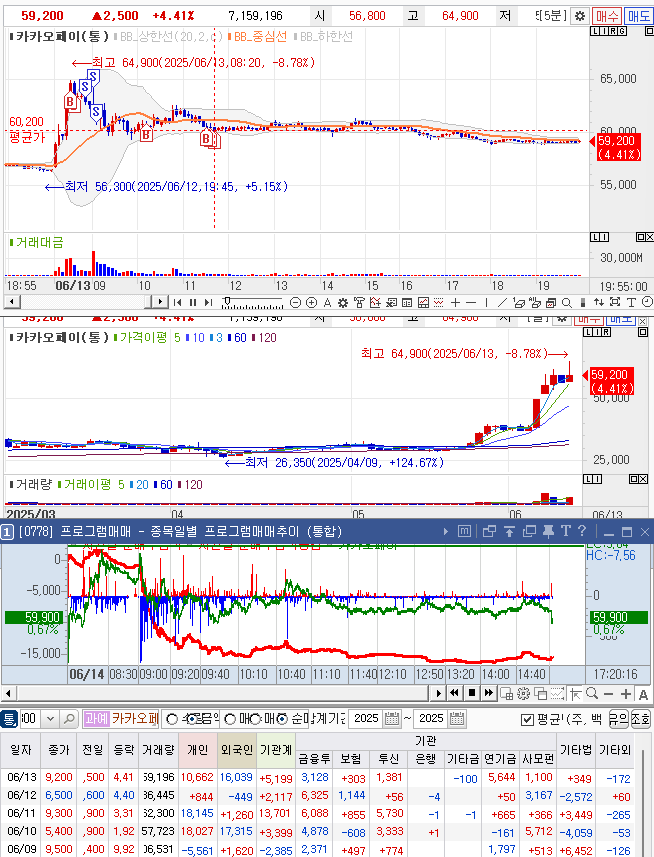
Task: Open help question mark in 프로그램매매 title bar
Action: coord(582,531)
